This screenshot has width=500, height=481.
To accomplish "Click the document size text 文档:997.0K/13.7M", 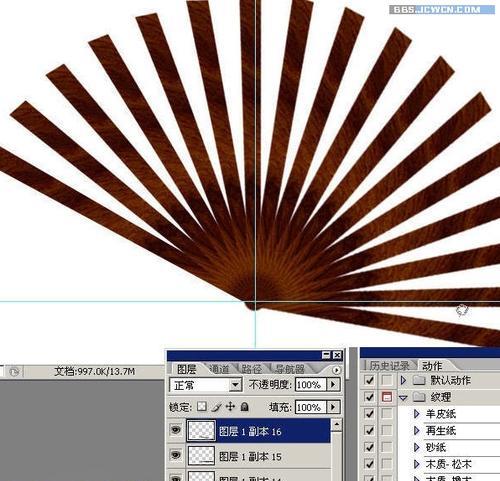I will click(x=95, y=371).
